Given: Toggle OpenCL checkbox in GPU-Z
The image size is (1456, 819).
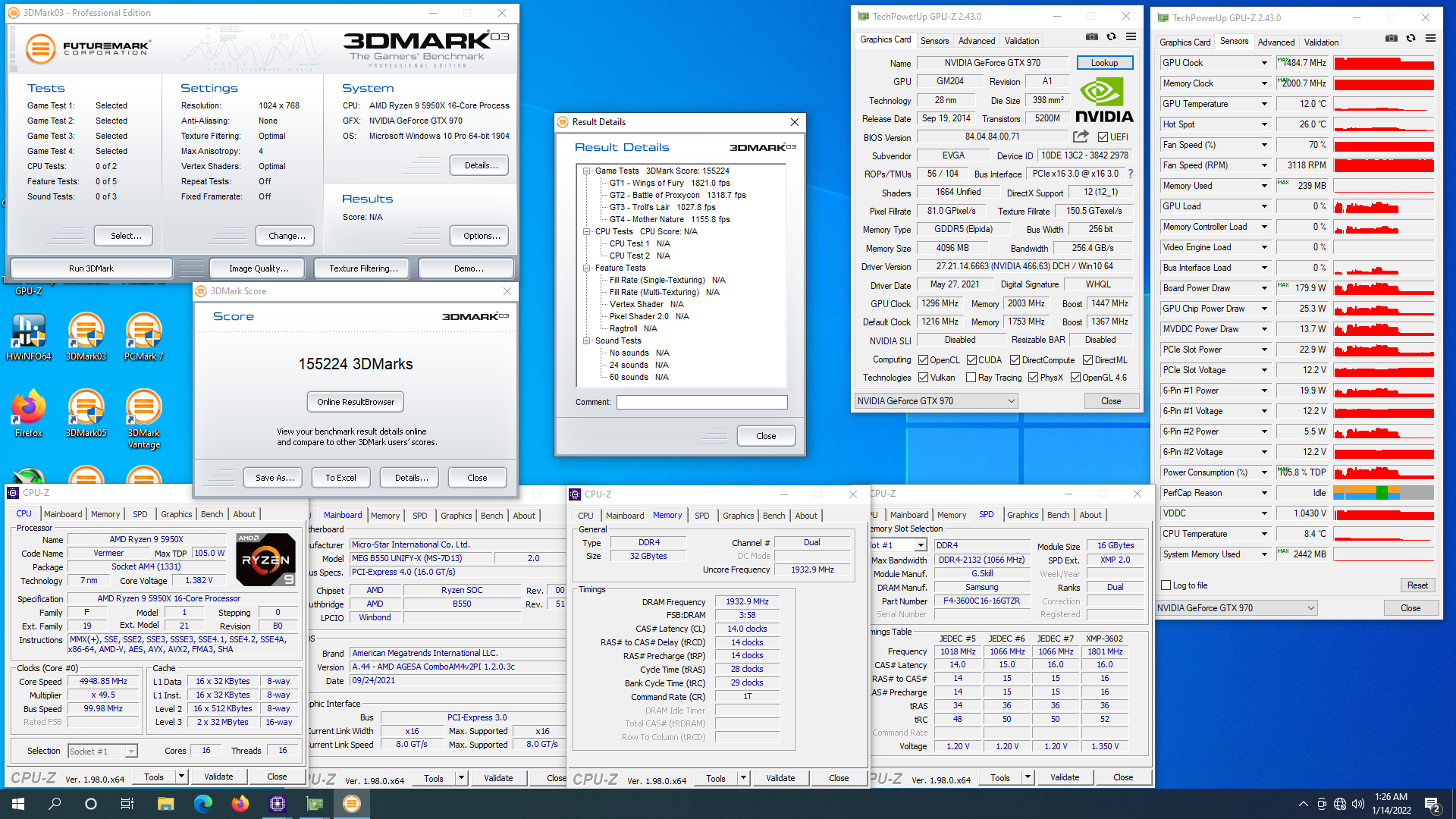Looking at the screenshot, I should coord(923,360).
